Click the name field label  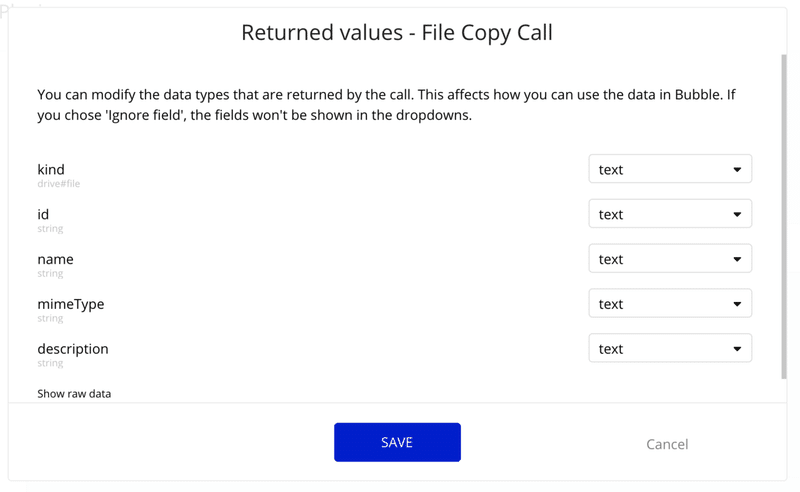click(x=56, y=259)
